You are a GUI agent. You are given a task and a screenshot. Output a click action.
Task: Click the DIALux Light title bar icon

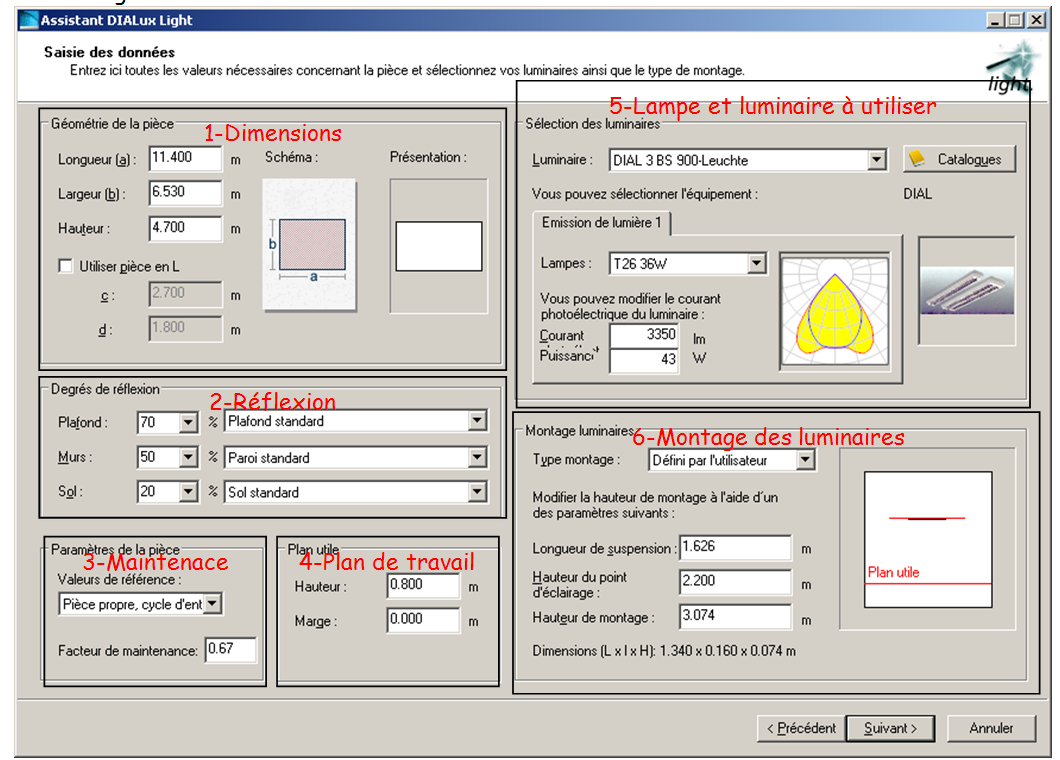pyautogui.click(x=28, y=20)
